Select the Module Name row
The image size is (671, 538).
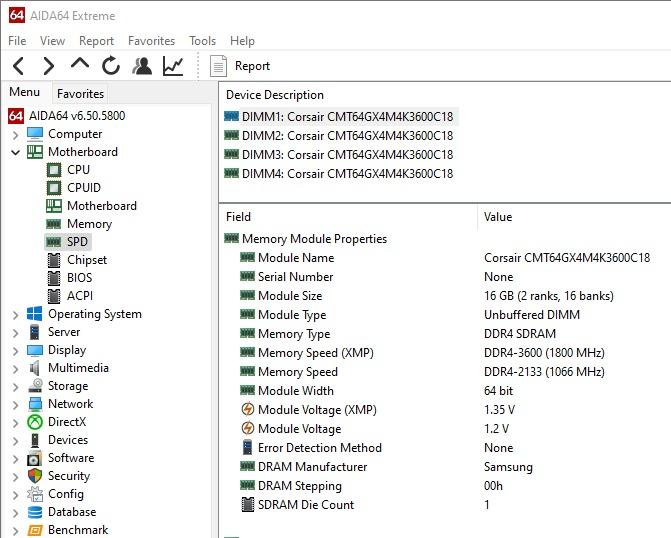tap(445, 258)
